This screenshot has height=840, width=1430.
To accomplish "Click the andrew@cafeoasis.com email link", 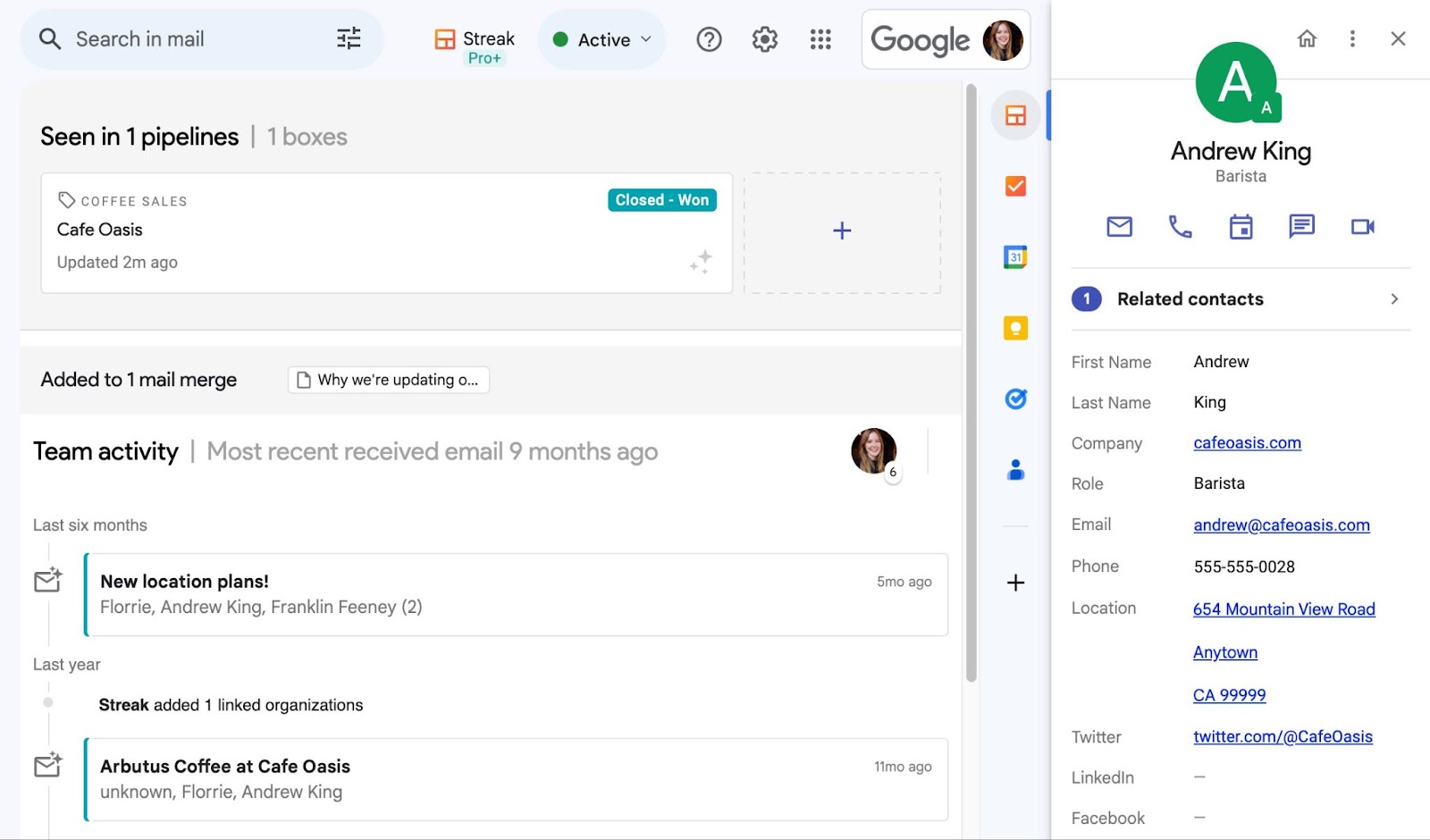I will coord(1282,525).
